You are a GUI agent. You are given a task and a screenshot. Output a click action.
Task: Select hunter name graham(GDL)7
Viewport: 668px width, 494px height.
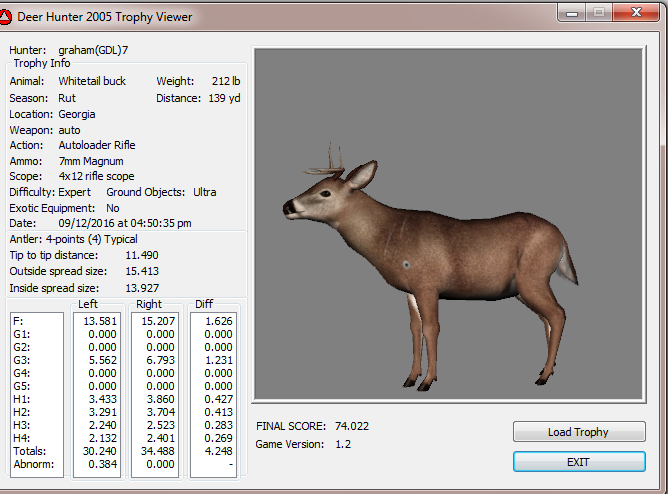(93, 50)
